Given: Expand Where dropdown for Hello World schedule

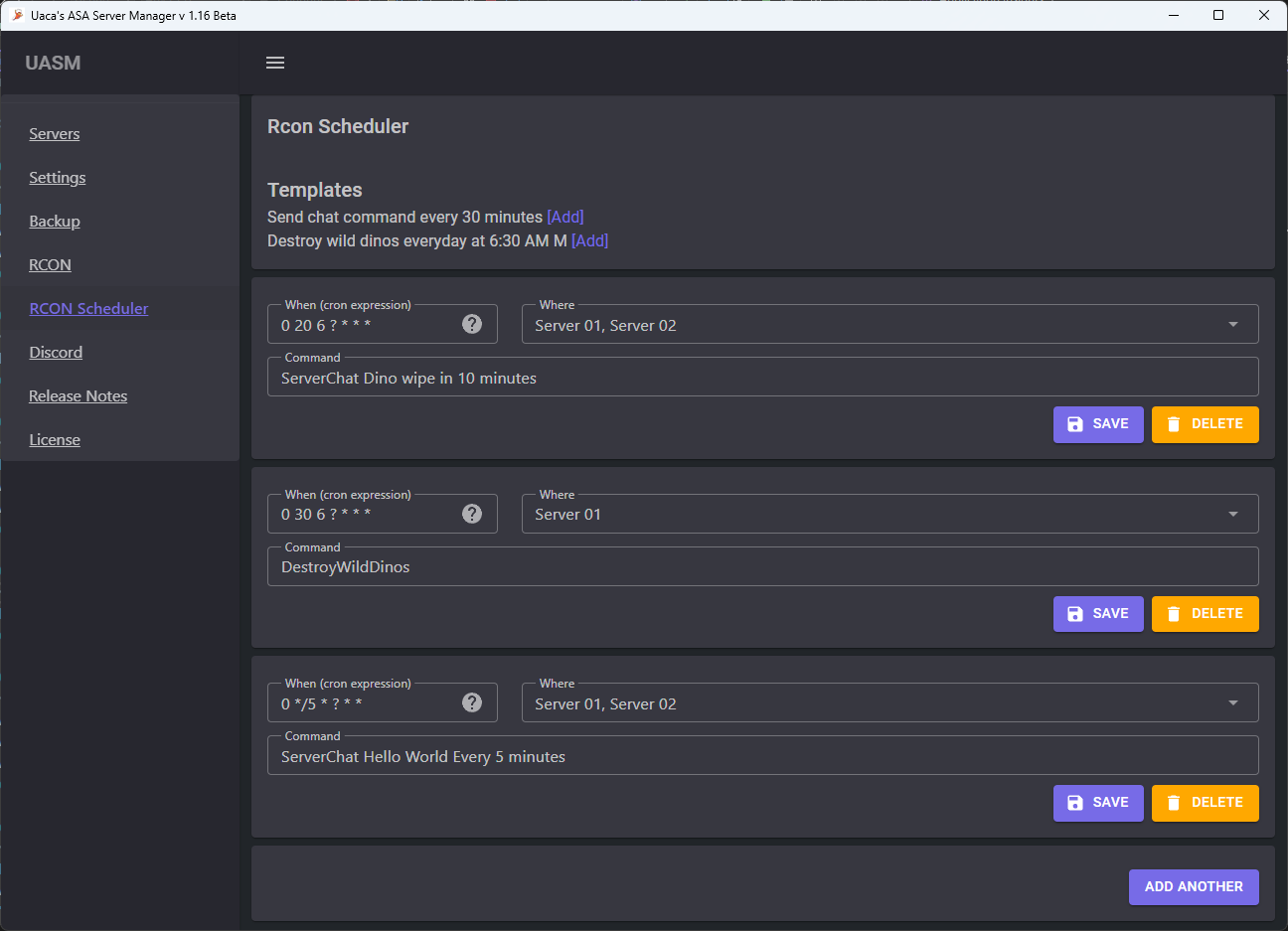Looking at the screenshot, I should tap(1232, 703).
